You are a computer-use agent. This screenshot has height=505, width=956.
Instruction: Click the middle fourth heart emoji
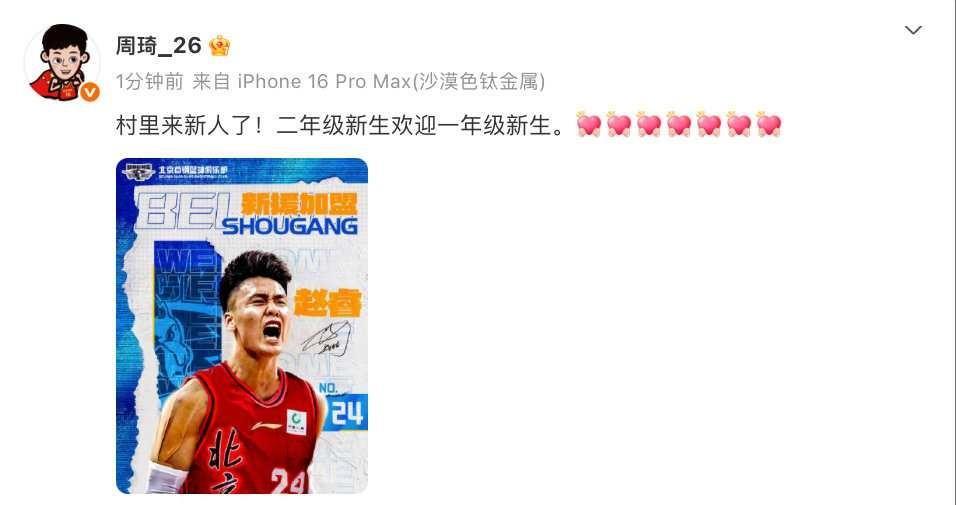click(679, 125)
